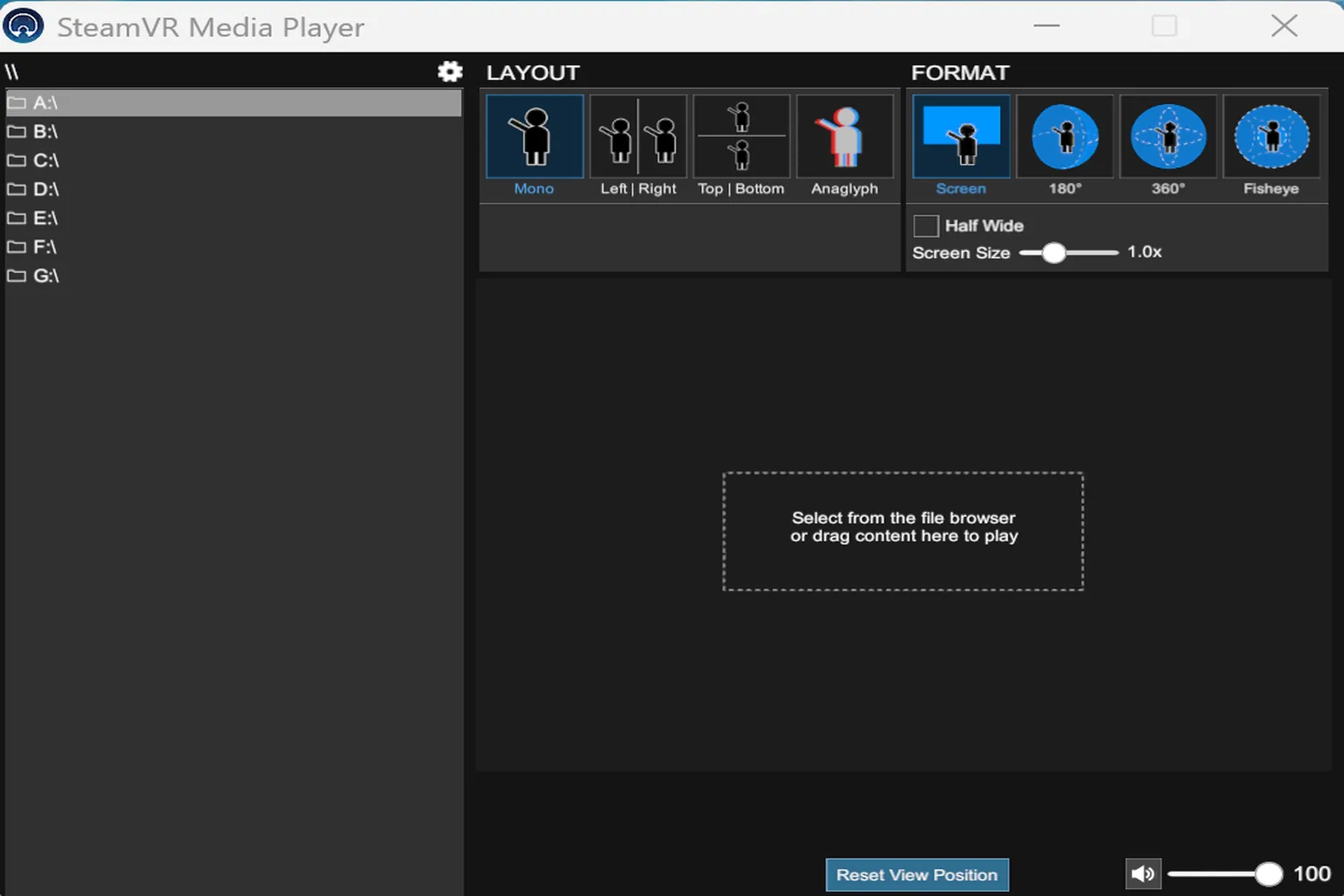
Task: Set format to 360°
Action: point(1168,137)
